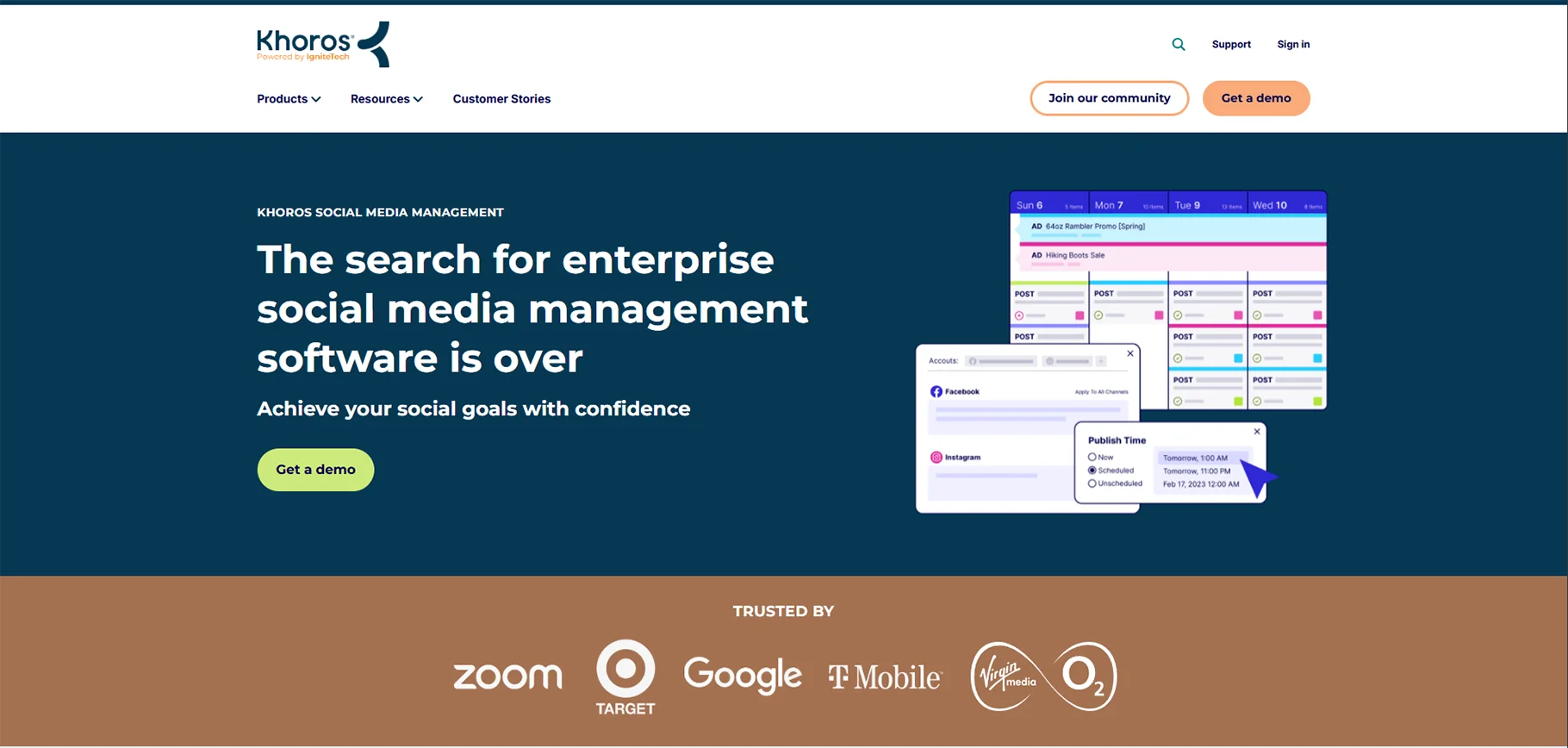Click the Khoros logo in the header
Screen dimensions: 1568x748
[x=323, y=45]
